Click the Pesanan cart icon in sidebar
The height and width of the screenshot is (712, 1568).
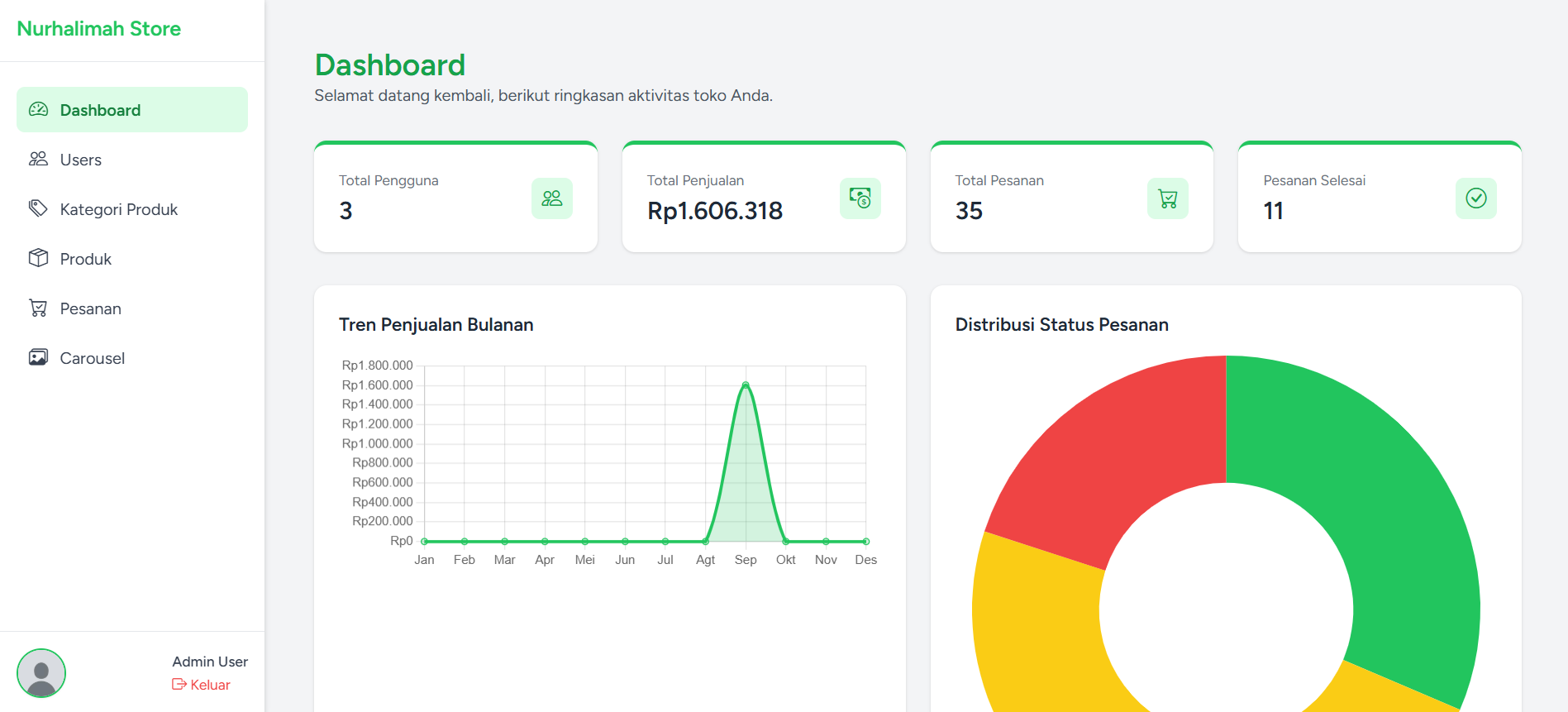(x=38, y=308)
